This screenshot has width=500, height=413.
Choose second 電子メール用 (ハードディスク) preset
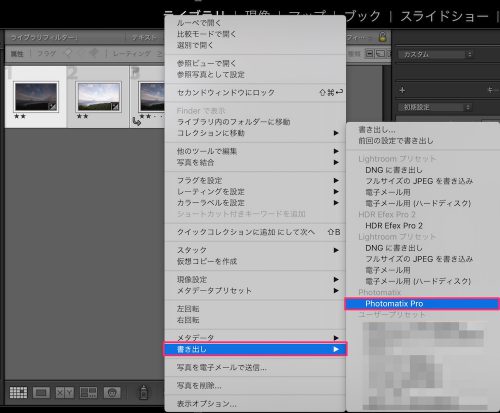pos(423,281)
